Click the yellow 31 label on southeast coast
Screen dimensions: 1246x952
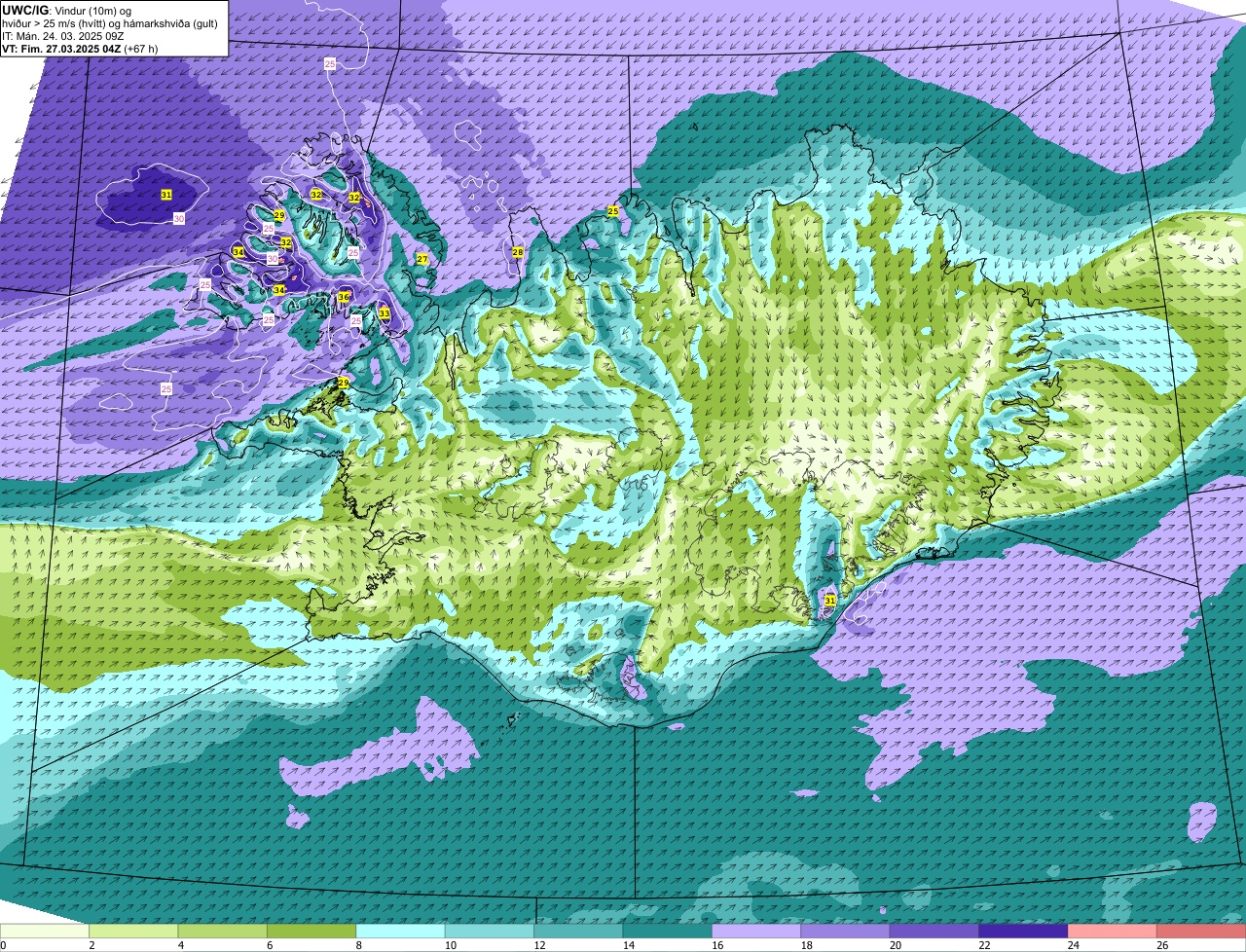coord(829,601)
